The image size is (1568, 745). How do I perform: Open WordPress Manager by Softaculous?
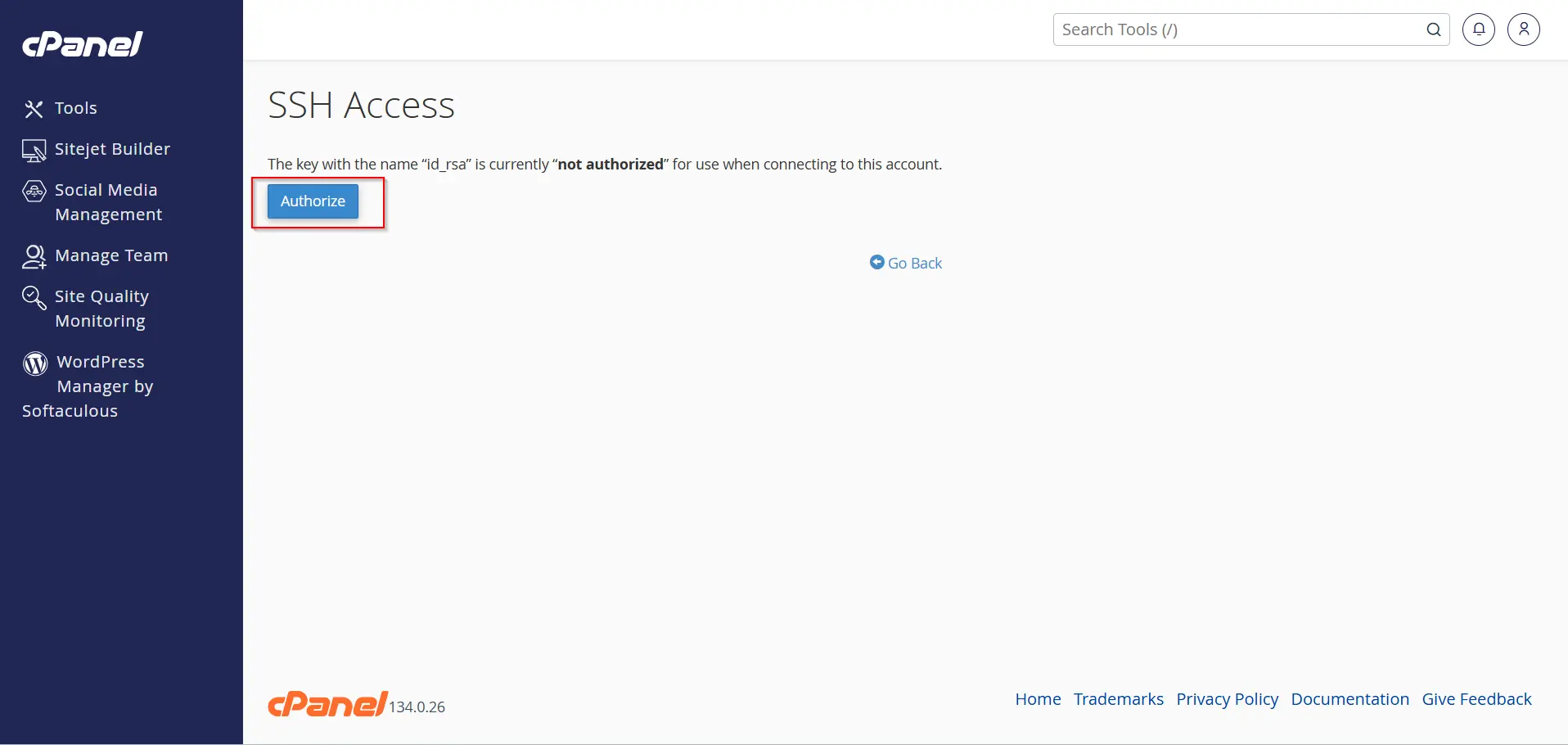click(88, 386)
